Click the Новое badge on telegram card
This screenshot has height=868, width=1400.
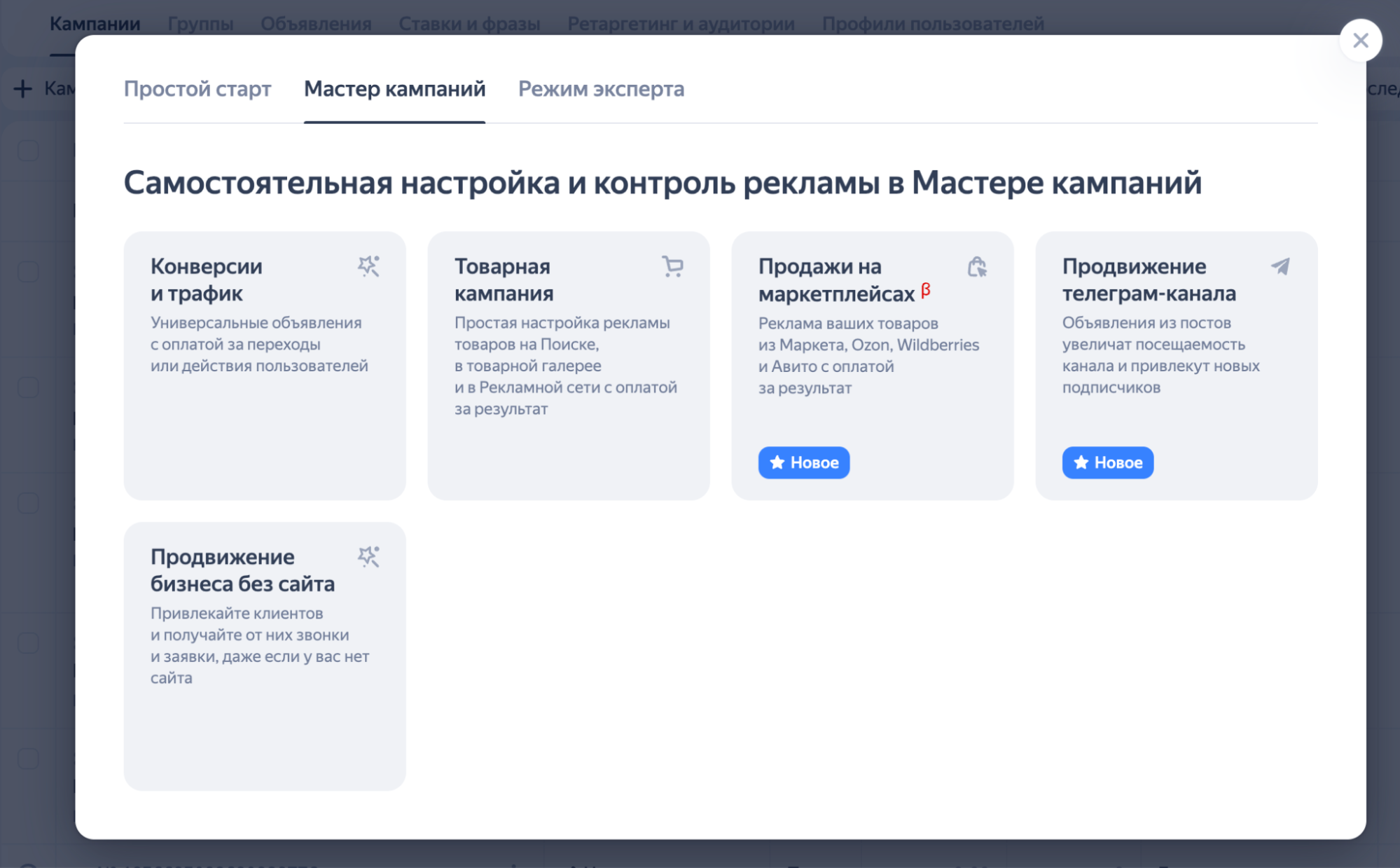coord(1108,462)
